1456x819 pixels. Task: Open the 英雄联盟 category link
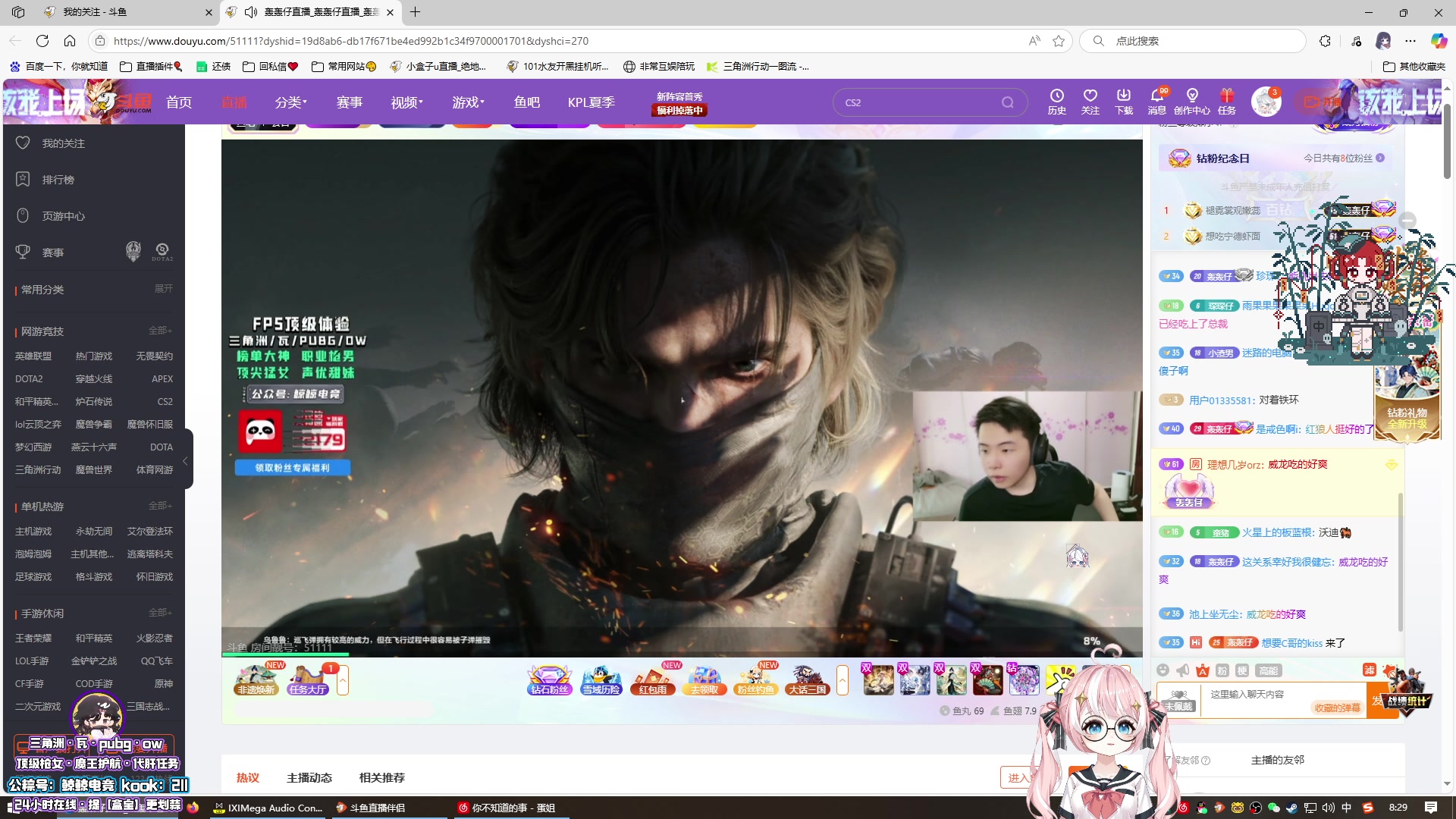coord(33,356)
